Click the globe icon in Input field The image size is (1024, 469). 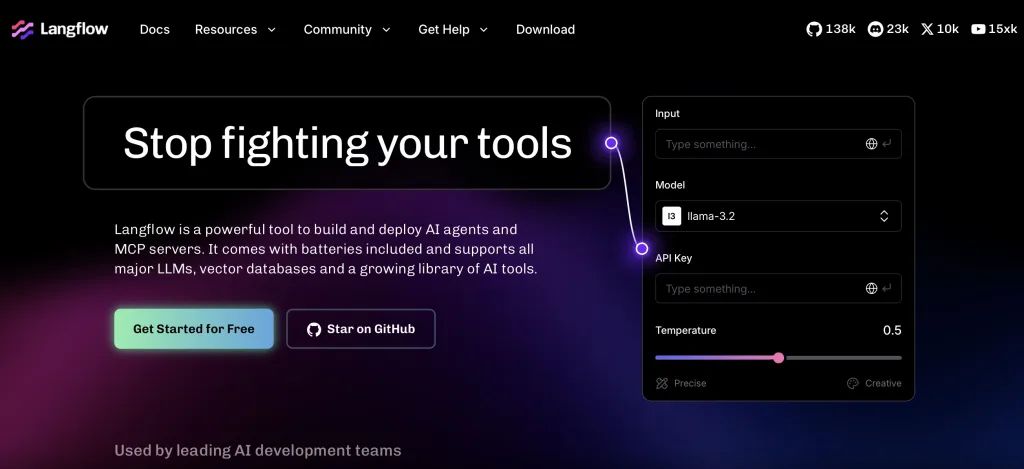pyautogui.click(x=871, y=144)
